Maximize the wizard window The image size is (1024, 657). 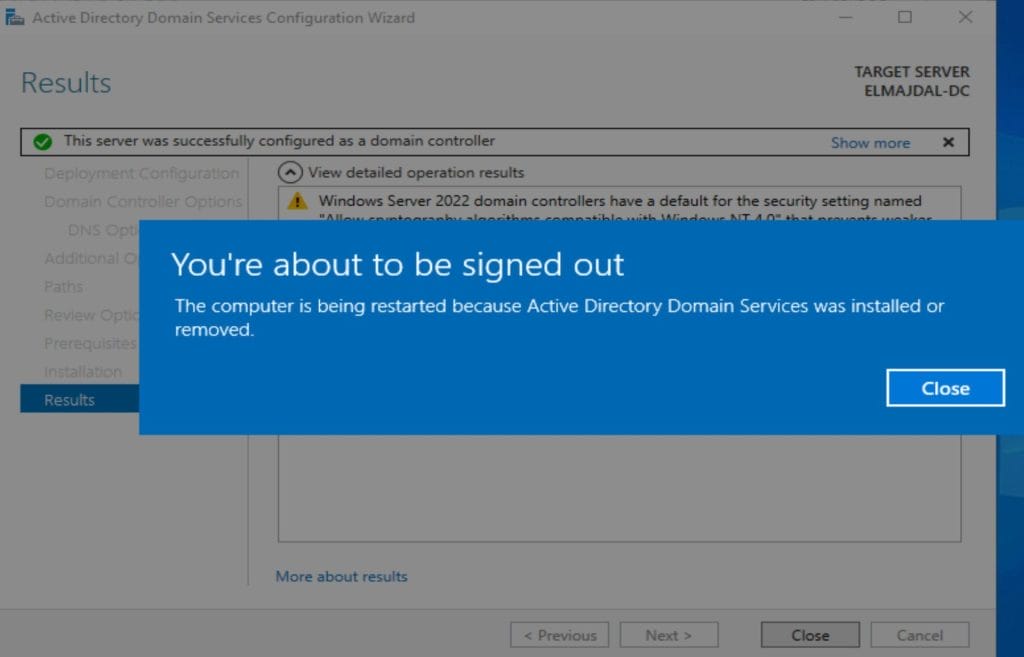click(904, 17)
